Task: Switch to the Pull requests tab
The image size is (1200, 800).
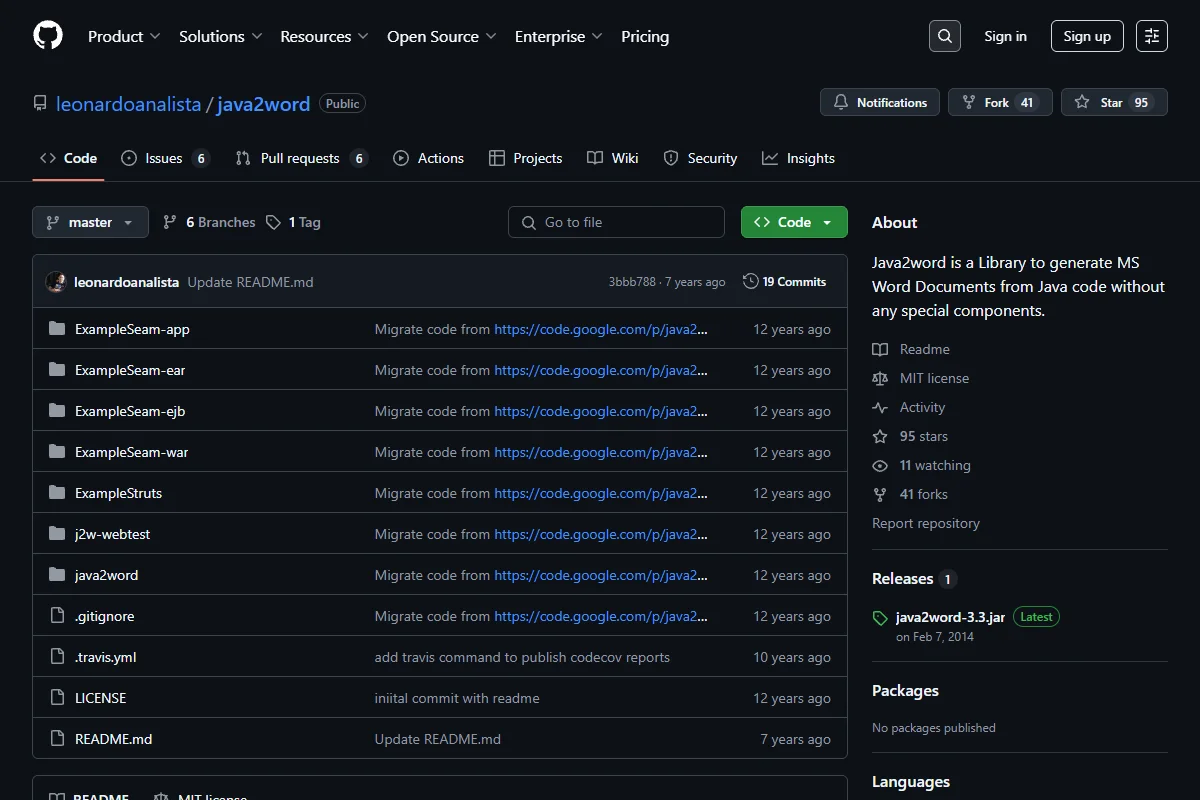Action: 302,158
